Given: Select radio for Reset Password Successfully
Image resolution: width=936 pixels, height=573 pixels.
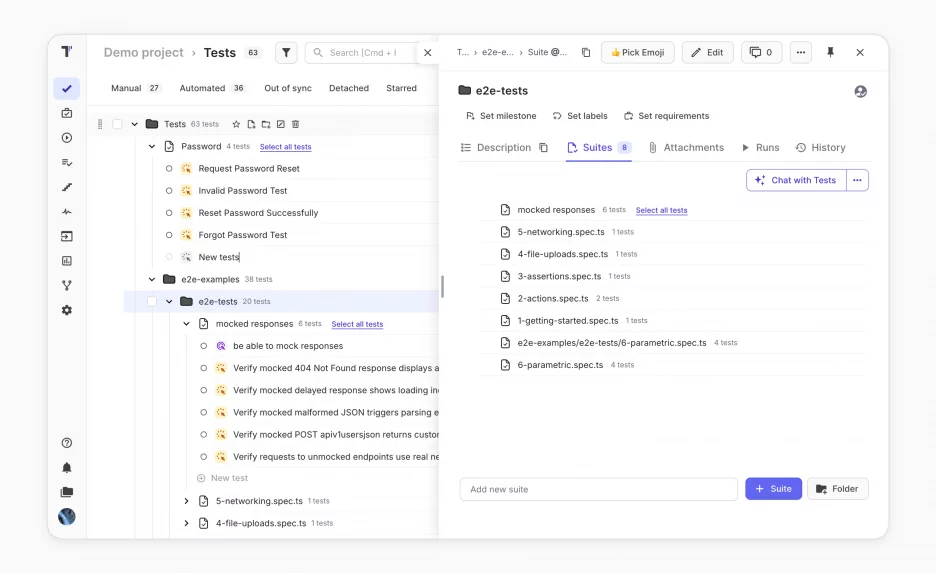Looking at the screenshot, I should pyautogui.click(x=169, y=213).
